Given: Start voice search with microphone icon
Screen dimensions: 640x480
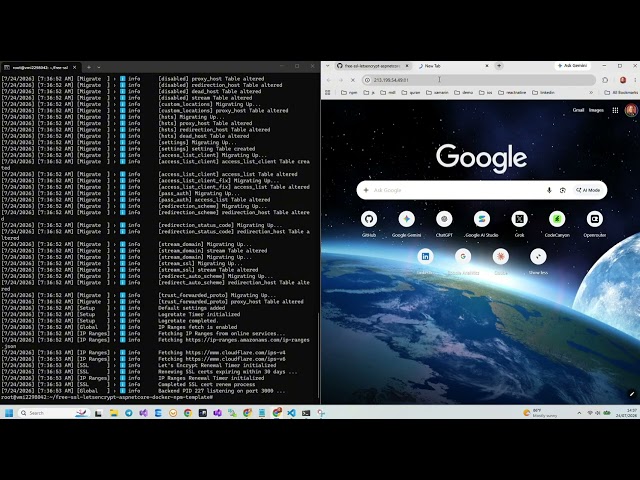Looking at the screenshot, I should pos(549,190).
